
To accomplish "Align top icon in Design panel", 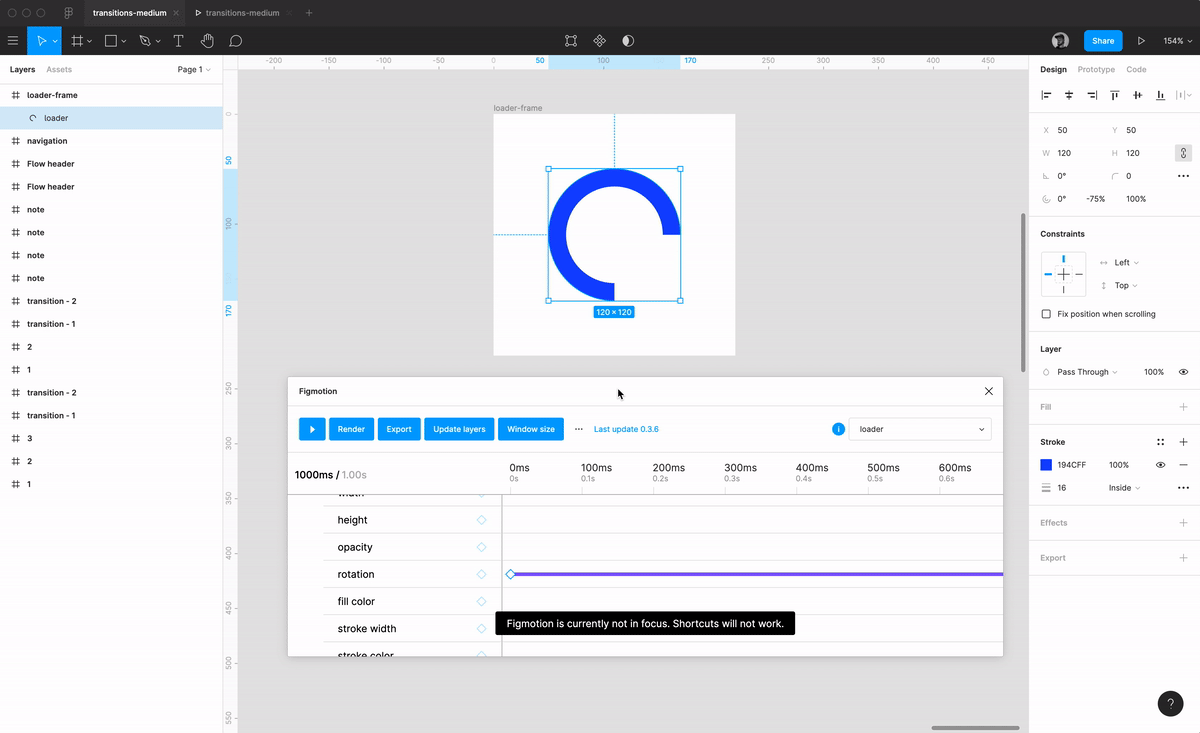I will coord(1115,95).
